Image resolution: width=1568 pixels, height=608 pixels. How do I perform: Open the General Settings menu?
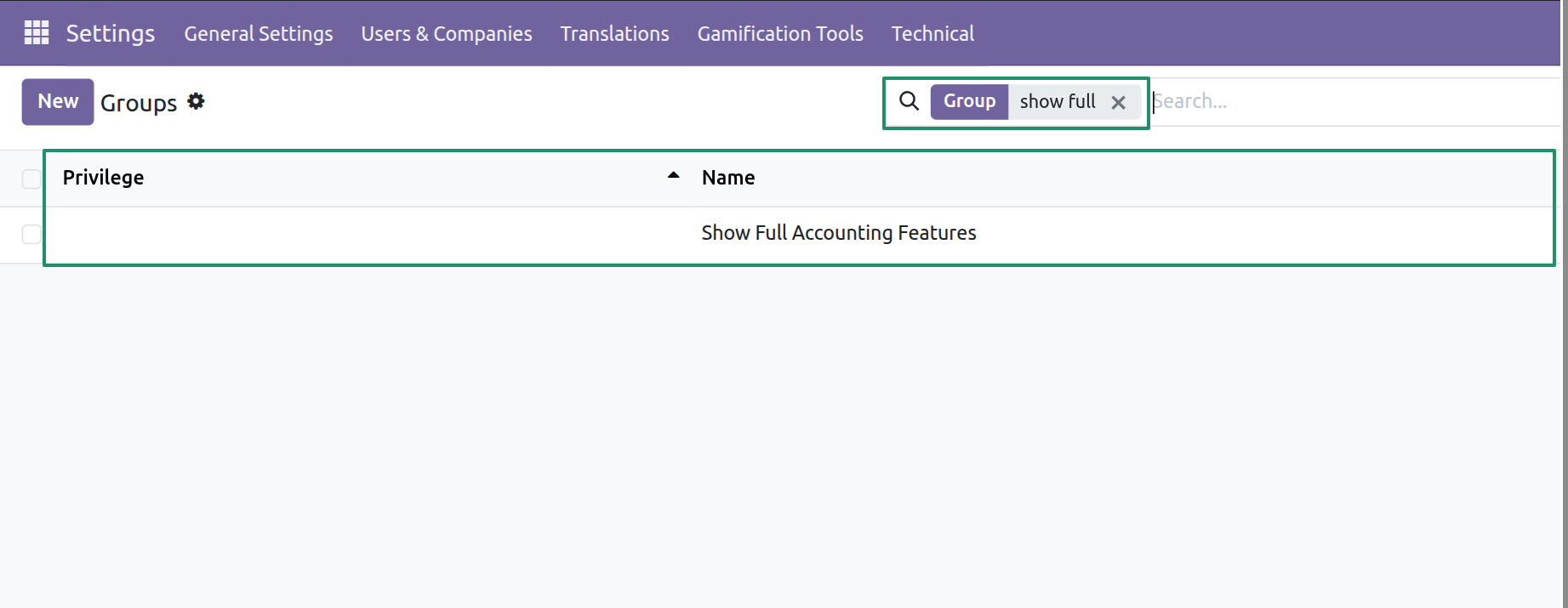tap(259, 33)
